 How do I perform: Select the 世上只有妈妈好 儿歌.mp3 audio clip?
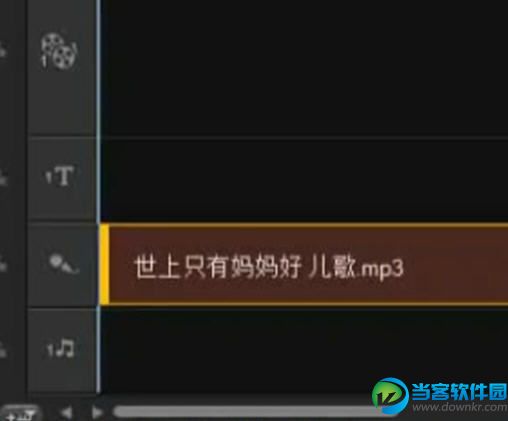(304, 264)
